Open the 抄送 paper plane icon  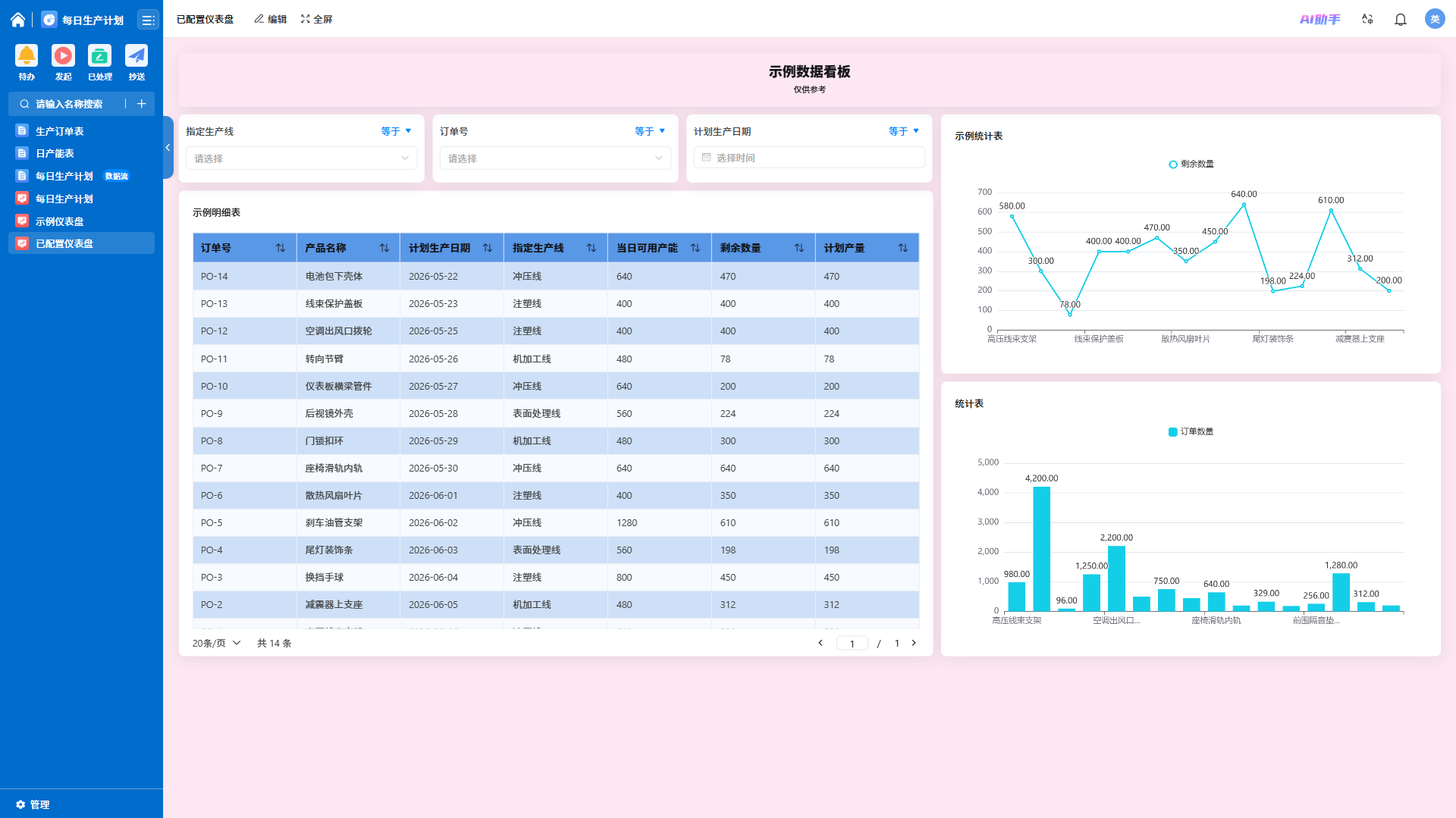136,55
